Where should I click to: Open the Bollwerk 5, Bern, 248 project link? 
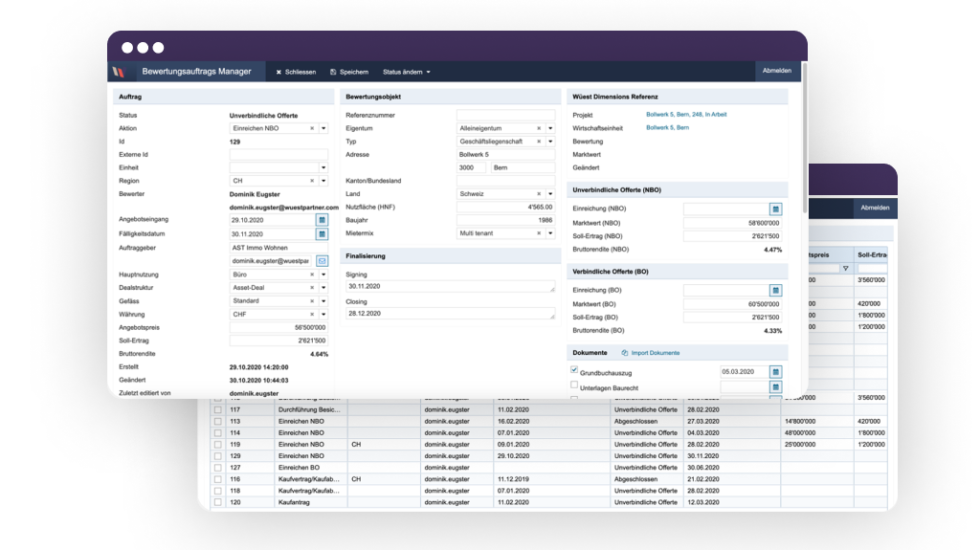pyautogui.click(x=686, y=115)
